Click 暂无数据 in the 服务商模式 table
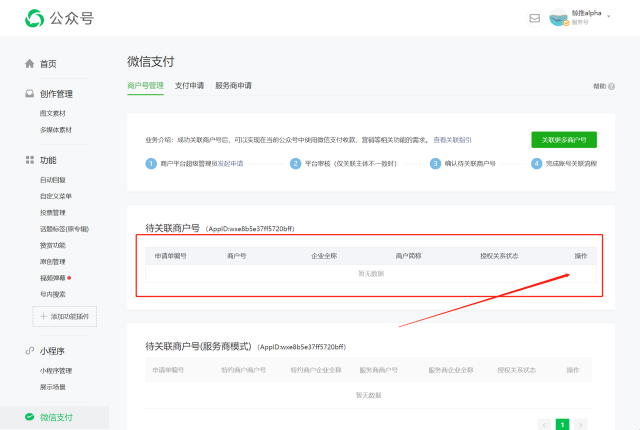Screen dimensions: 640x430 [x=369, y=395]
